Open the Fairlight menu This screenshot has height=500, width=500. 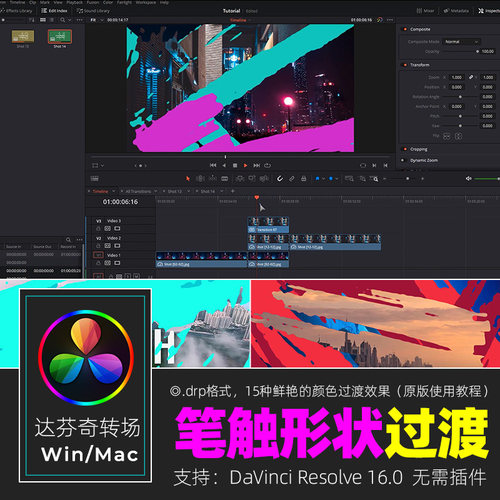pyautogui.click(x=124, y=2)
